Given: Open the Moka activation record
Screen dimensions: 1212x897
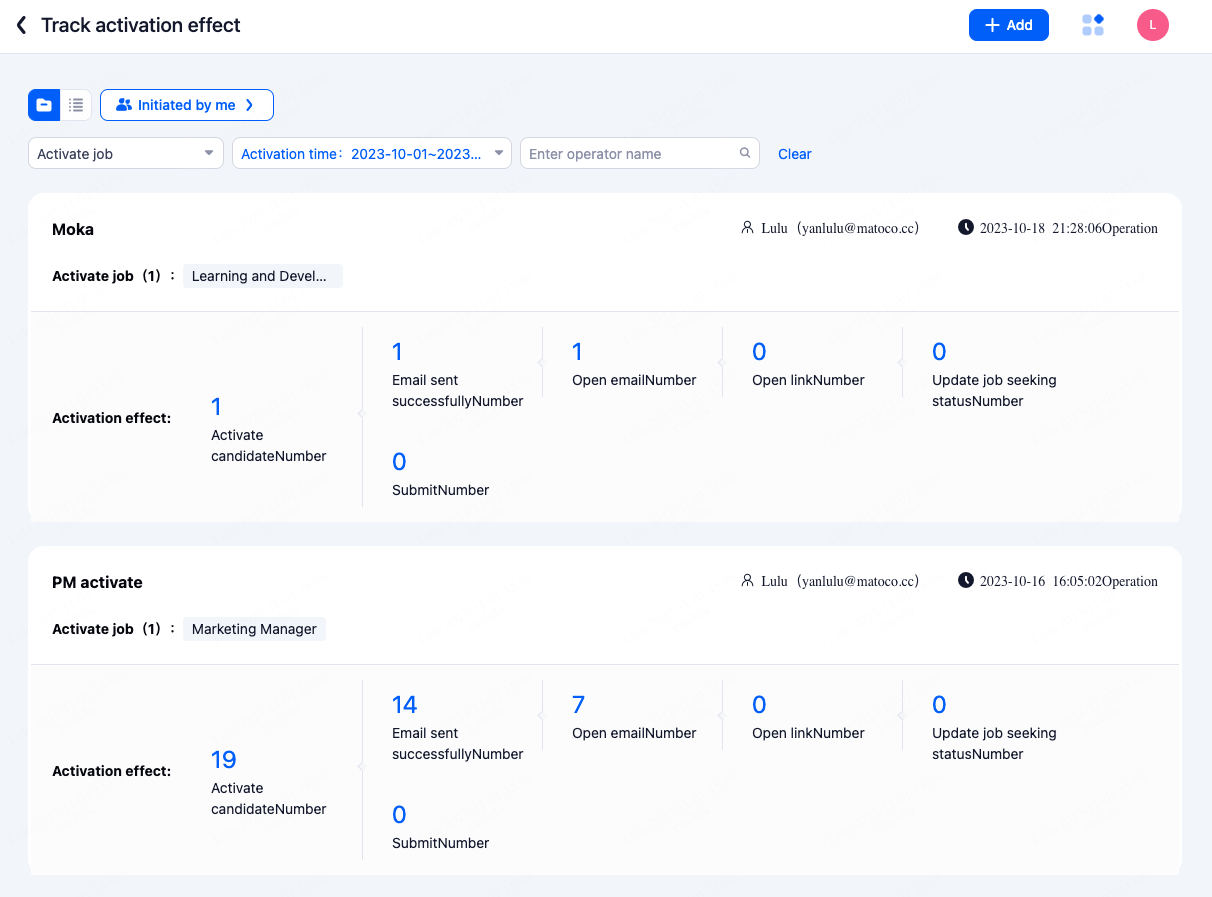Looking at the screenshot, I should 73,230.
